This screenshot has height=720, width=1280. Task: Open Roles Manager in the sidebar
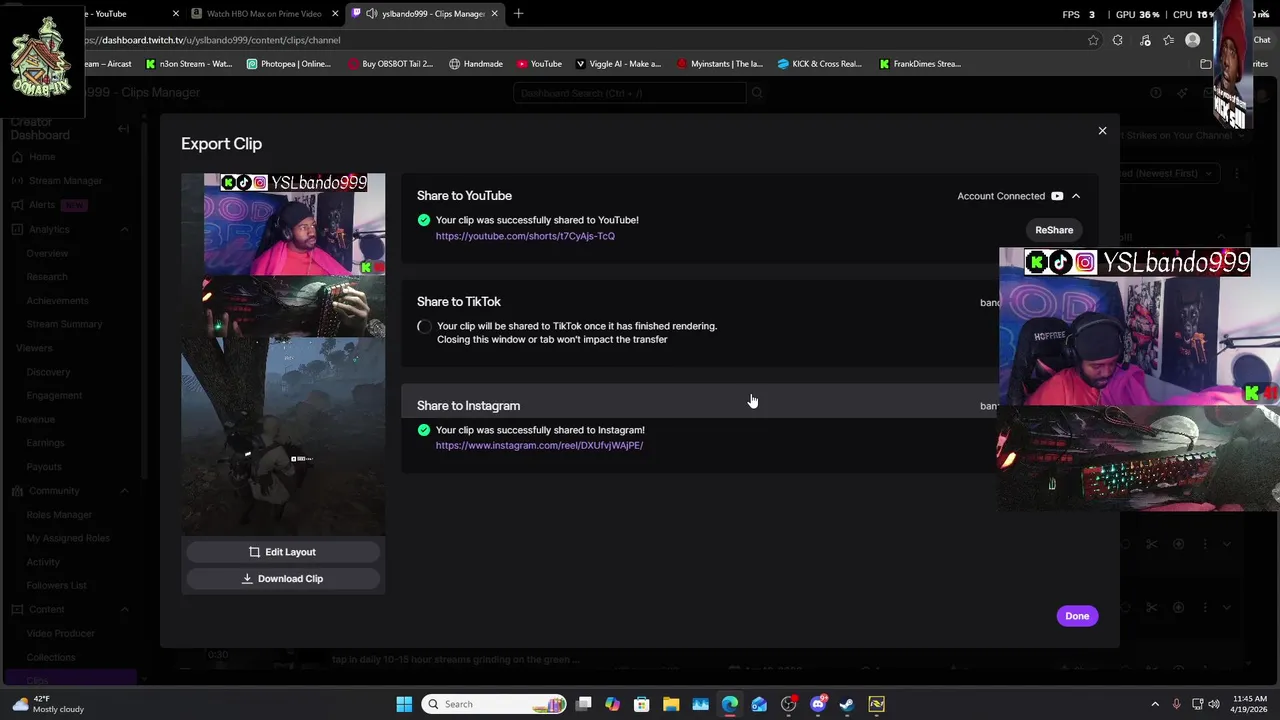(x=59, y=515)
